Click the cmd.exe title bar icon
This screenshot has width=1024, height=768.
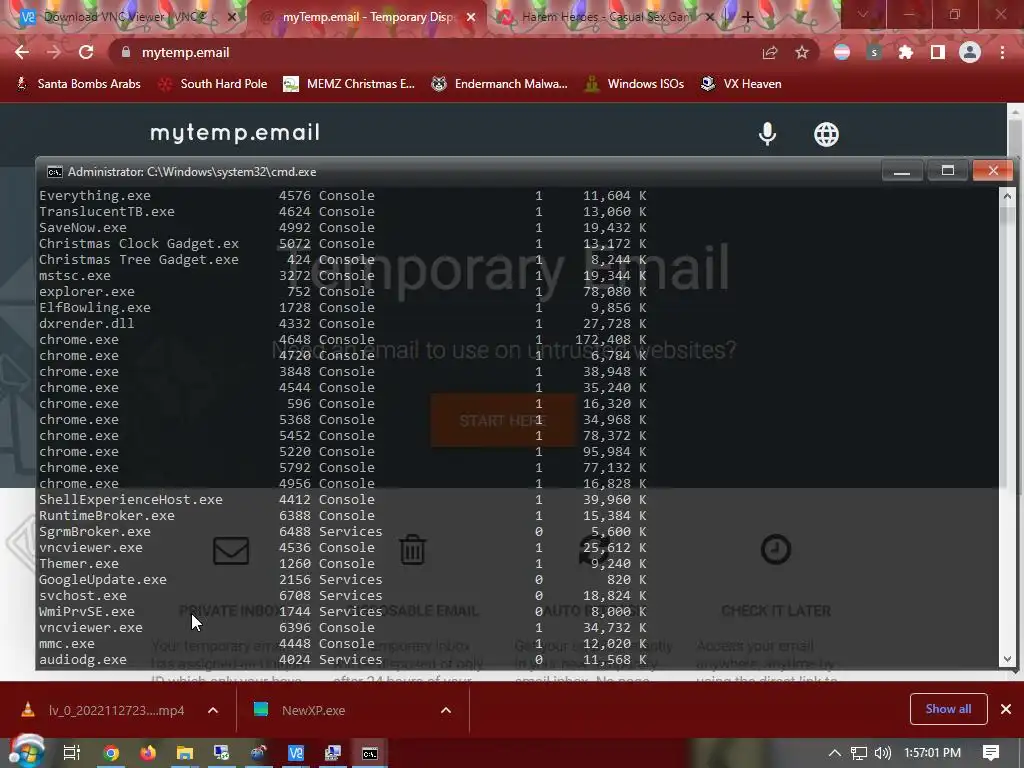pos(55,172)
